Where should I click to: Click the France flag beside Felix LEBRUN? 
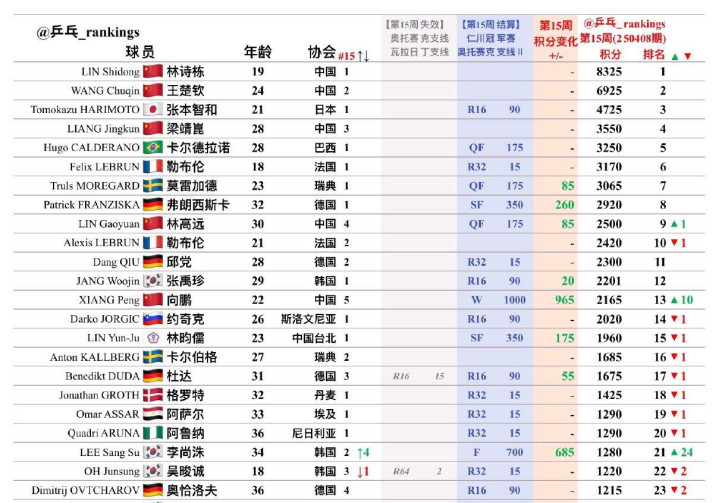tap(153, 166)
